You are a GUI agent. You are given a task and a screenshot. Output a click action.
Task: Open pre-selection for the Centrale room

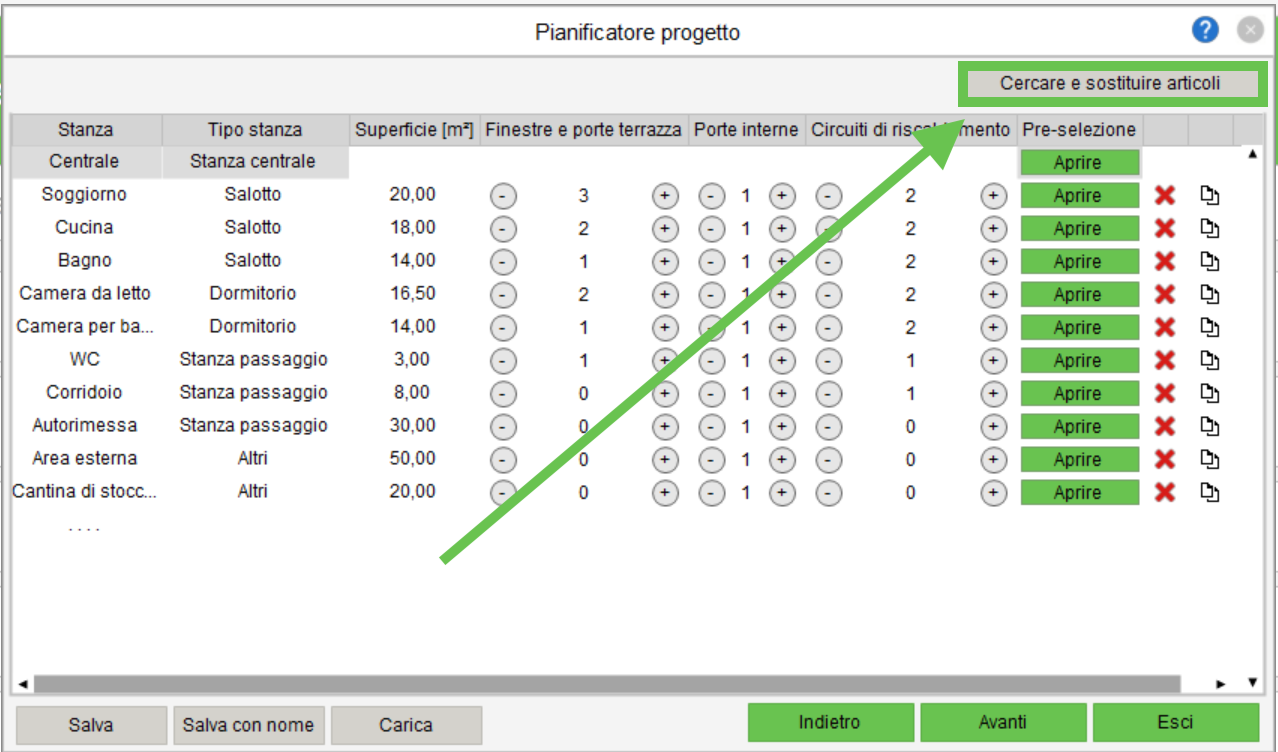coord(1079,162)
